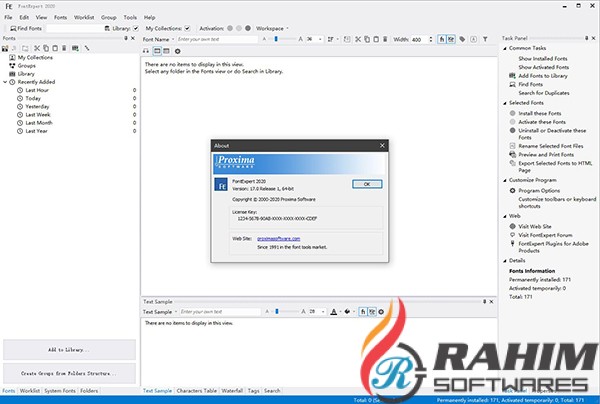Click Add to Library icon in Fonts toolbar
Viewport: 600px width, 404px height.
tap(75, 48)
